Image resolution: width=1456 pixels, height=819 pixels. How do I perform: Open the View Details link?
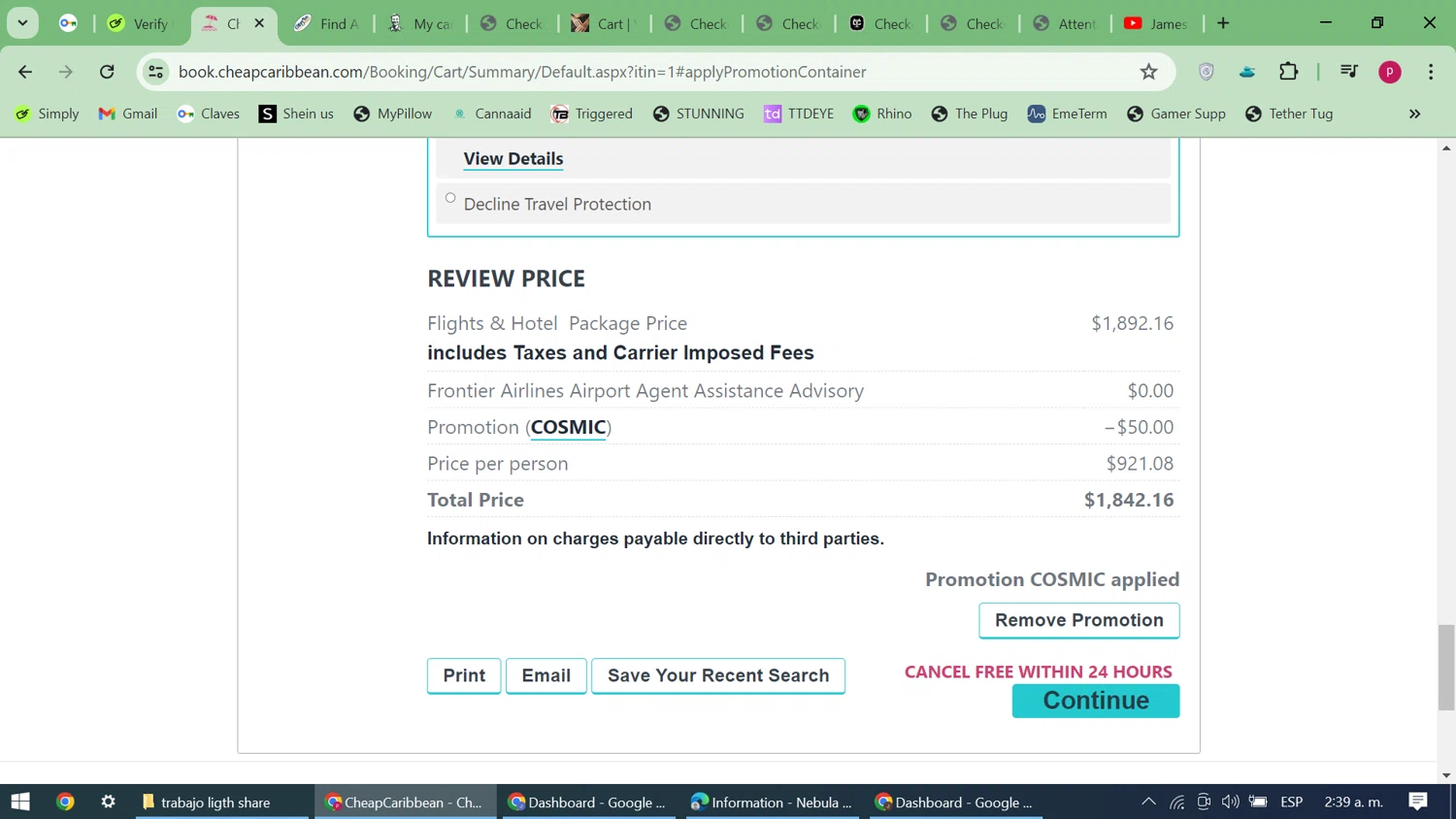point(513,158)
